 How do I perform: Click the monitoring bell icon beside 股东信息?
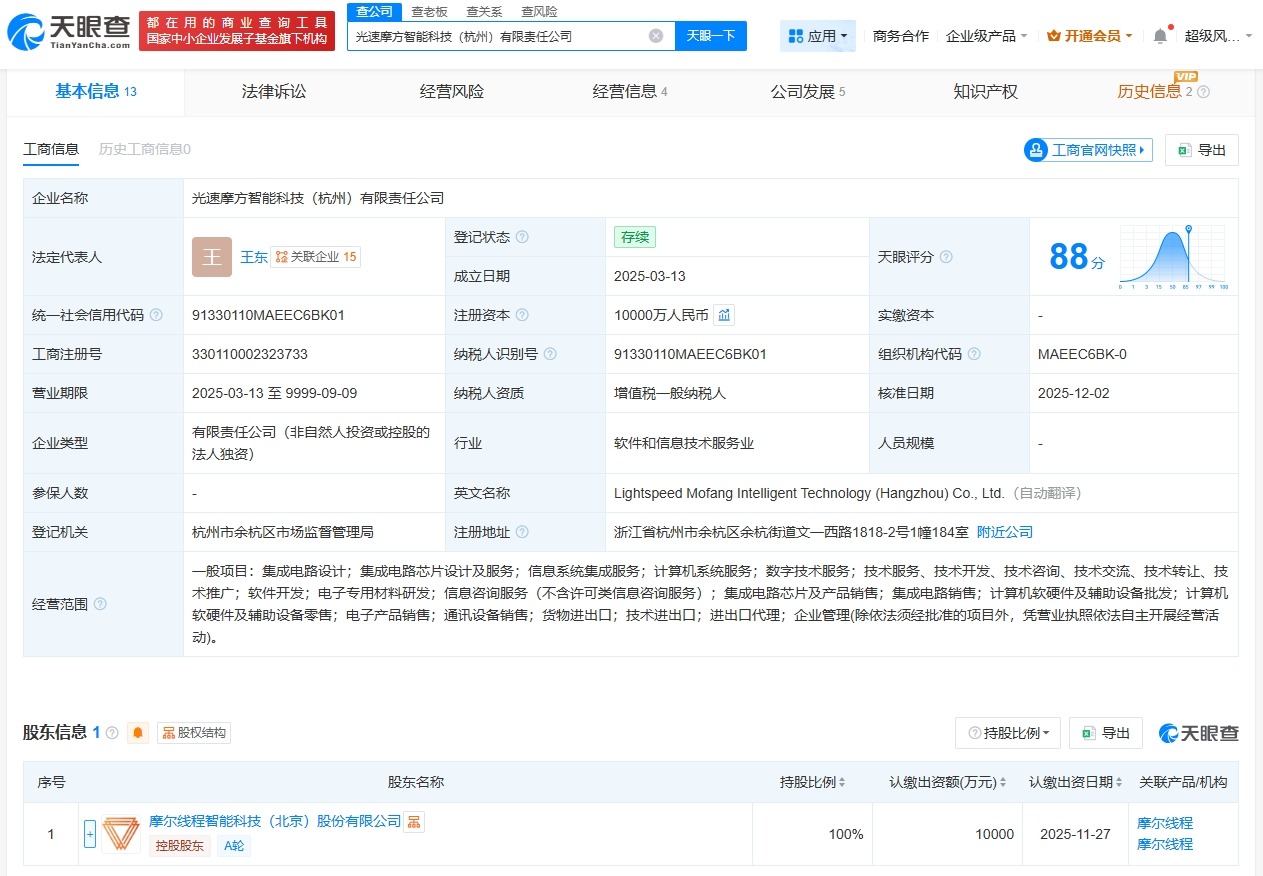[x=136, y=732]
